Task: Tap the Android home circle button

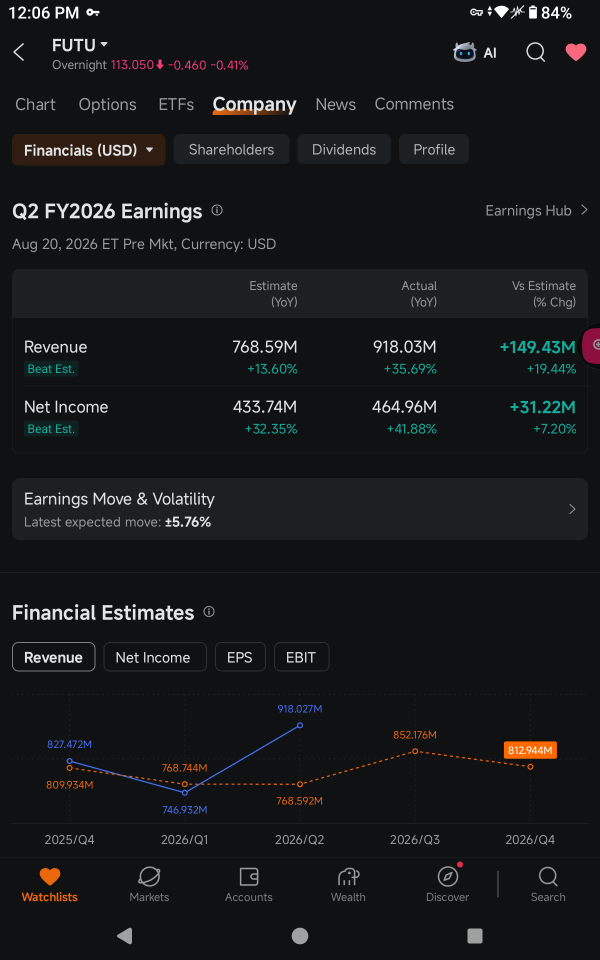Action: pos(300,936)
